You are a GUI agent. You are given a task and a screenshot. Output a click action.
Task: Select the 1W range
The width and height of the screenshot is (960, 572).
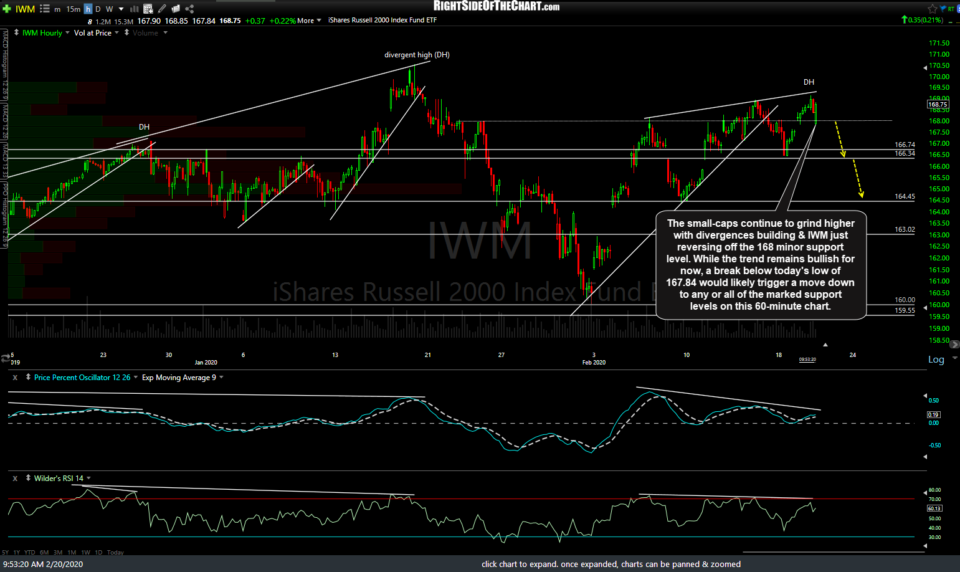click(x=86, y=552)
